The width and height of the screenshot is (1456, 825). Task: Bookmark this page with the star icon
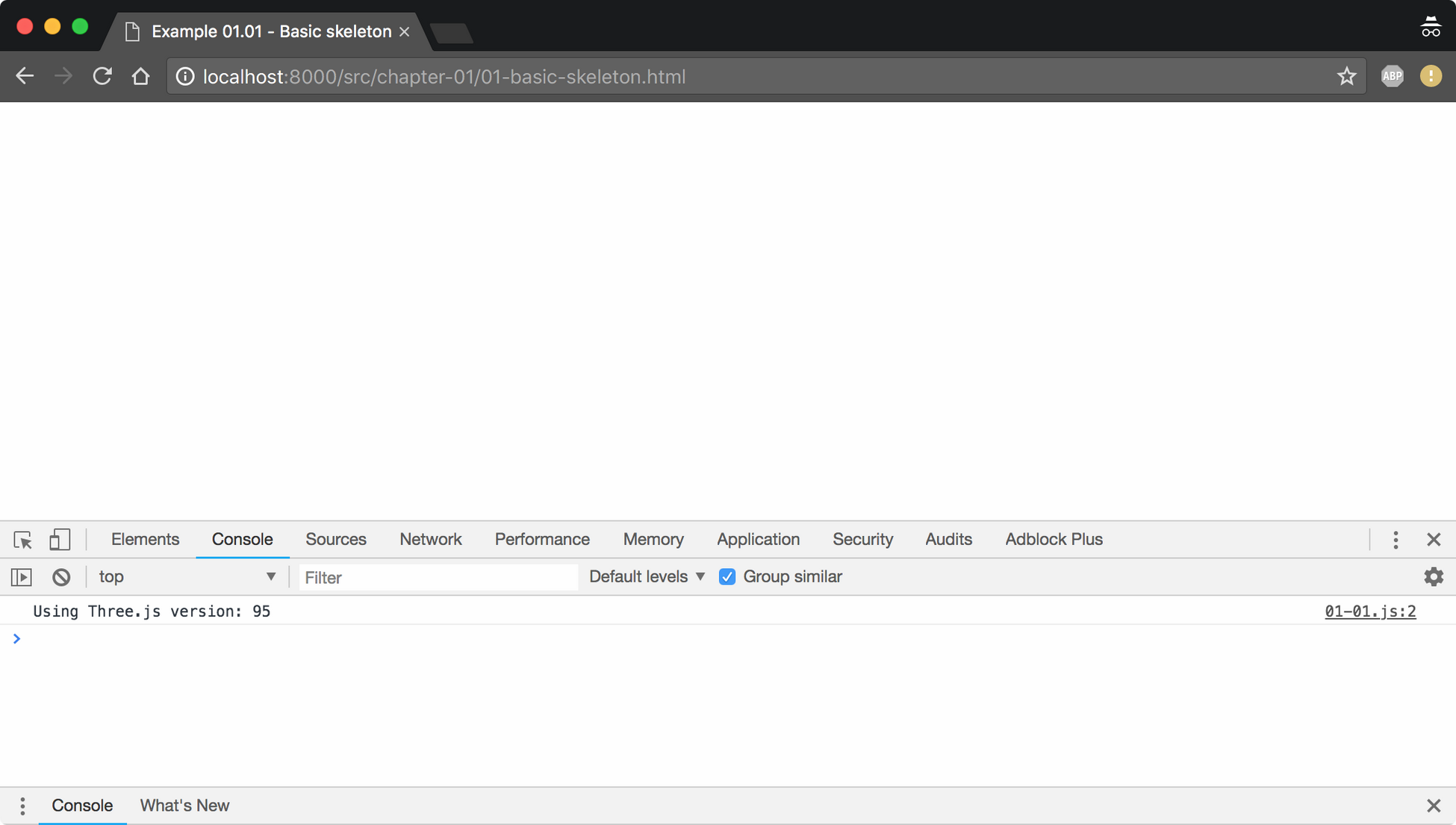pos(1346,76)
